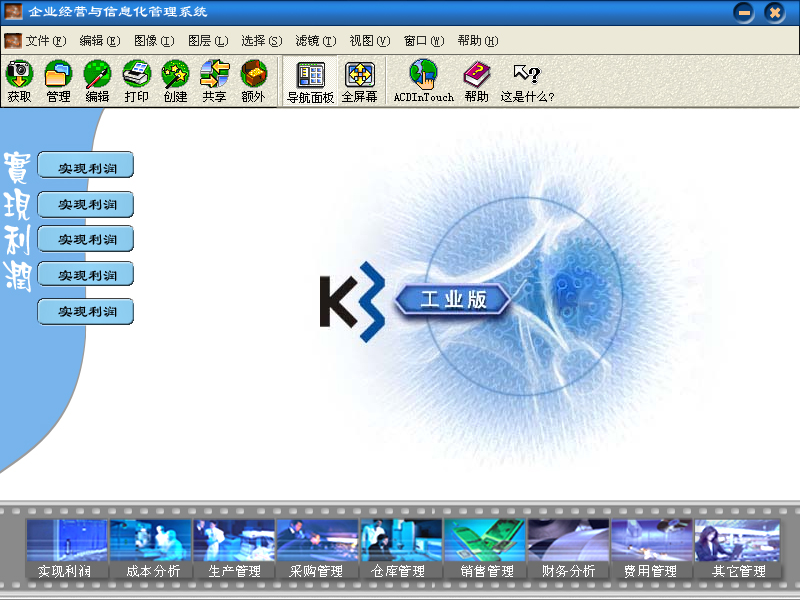The height and width of the screenshot is (600, 800).
Task: Open the 创建 wizard icon
Action: (175, 81)
